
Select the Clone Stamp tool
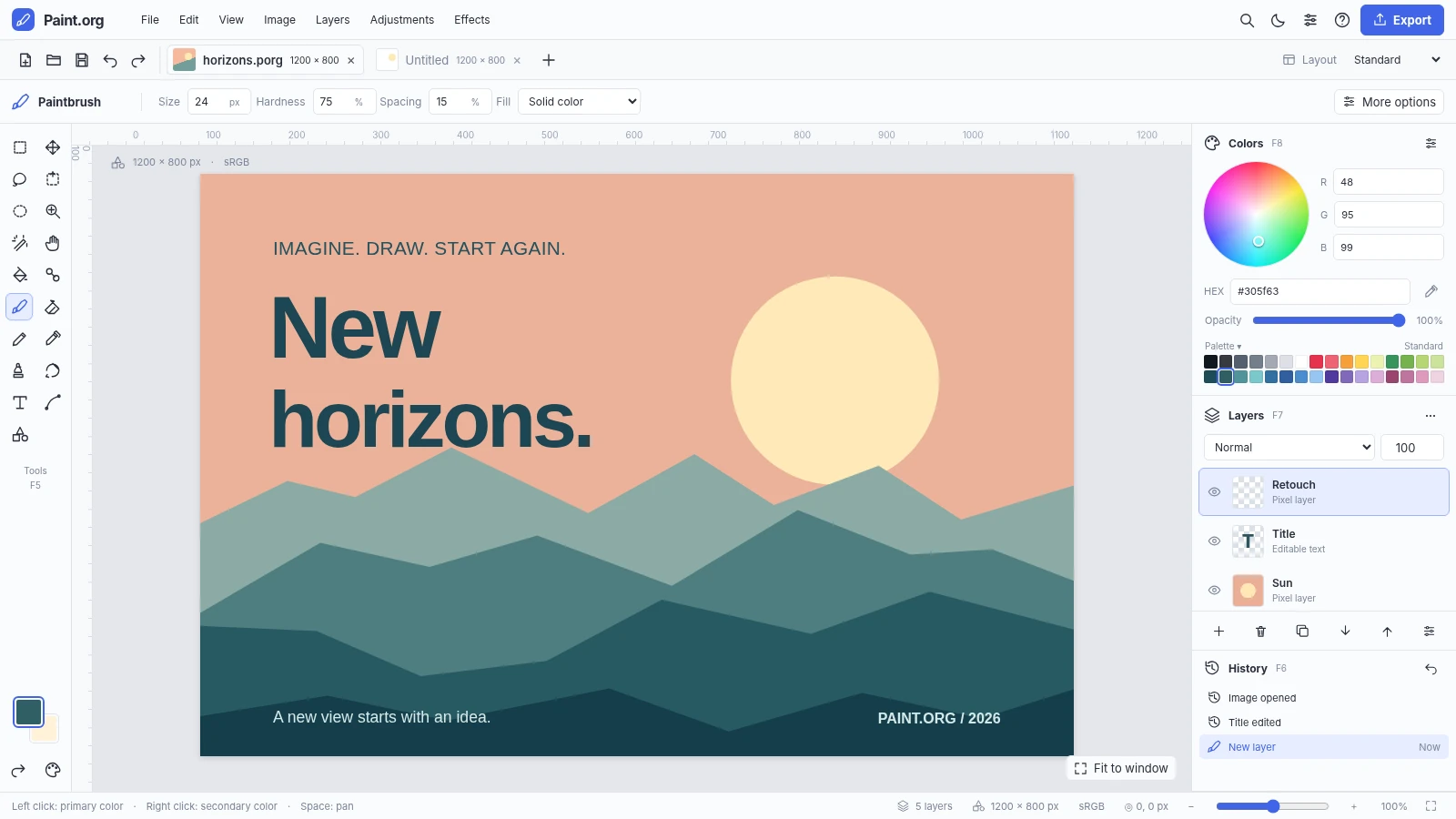click(19, 370)
